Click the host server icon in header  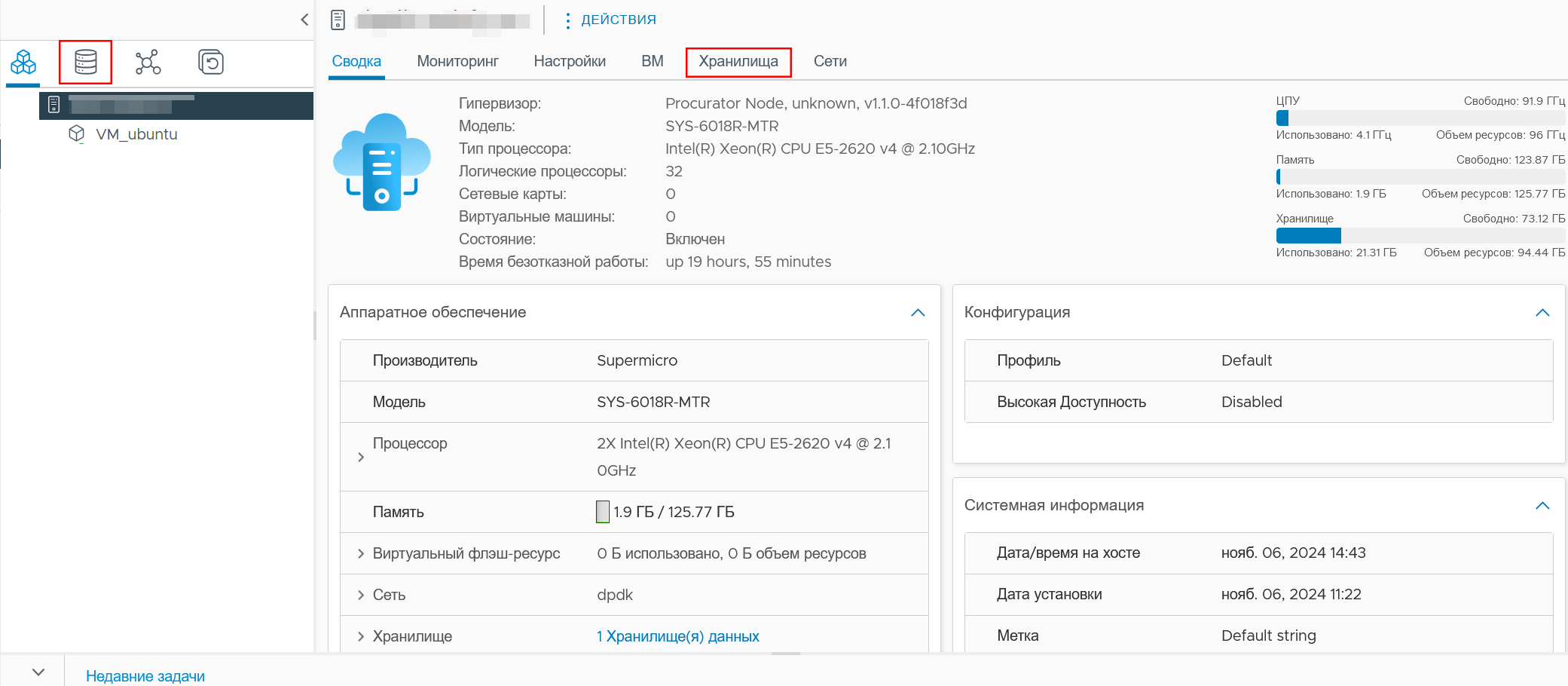338,20
